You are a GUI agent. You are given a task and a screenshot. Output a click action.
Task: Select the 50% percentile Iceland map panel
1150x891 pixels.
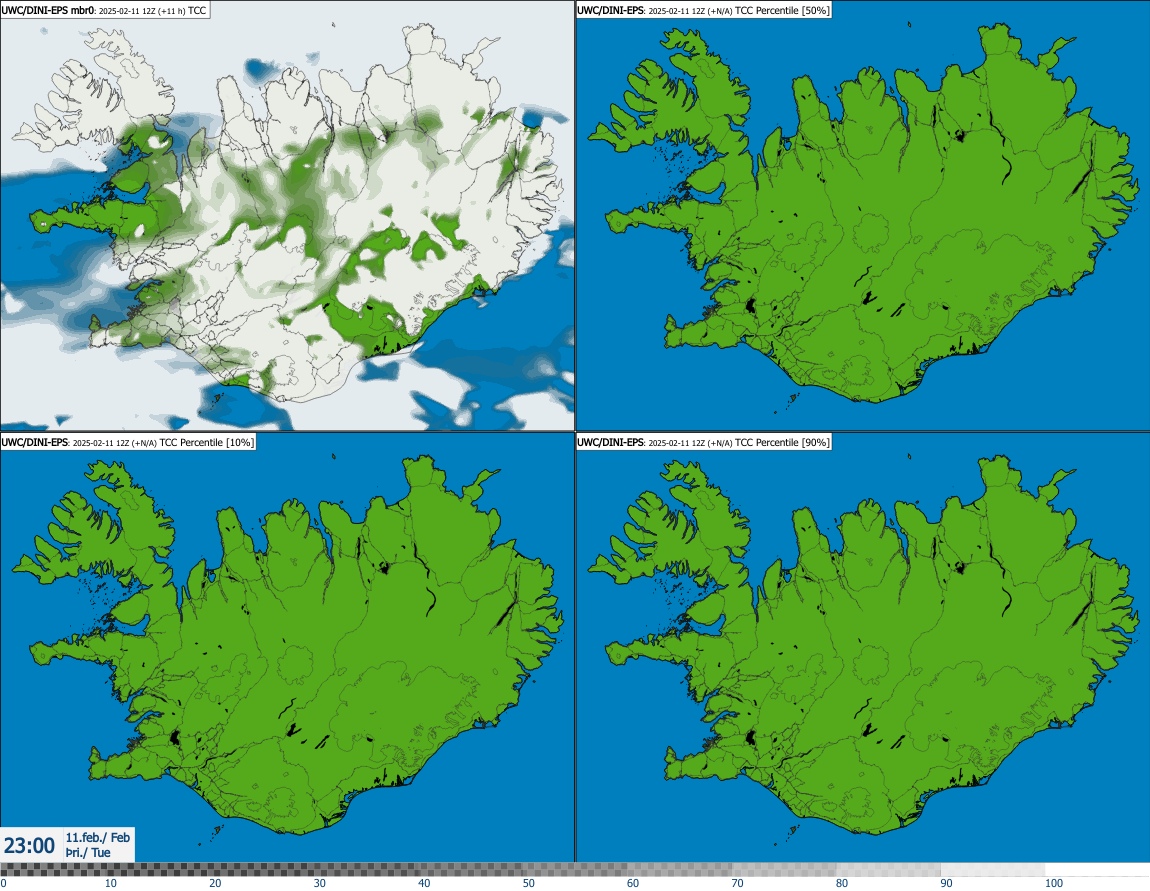tap(862, 216)
